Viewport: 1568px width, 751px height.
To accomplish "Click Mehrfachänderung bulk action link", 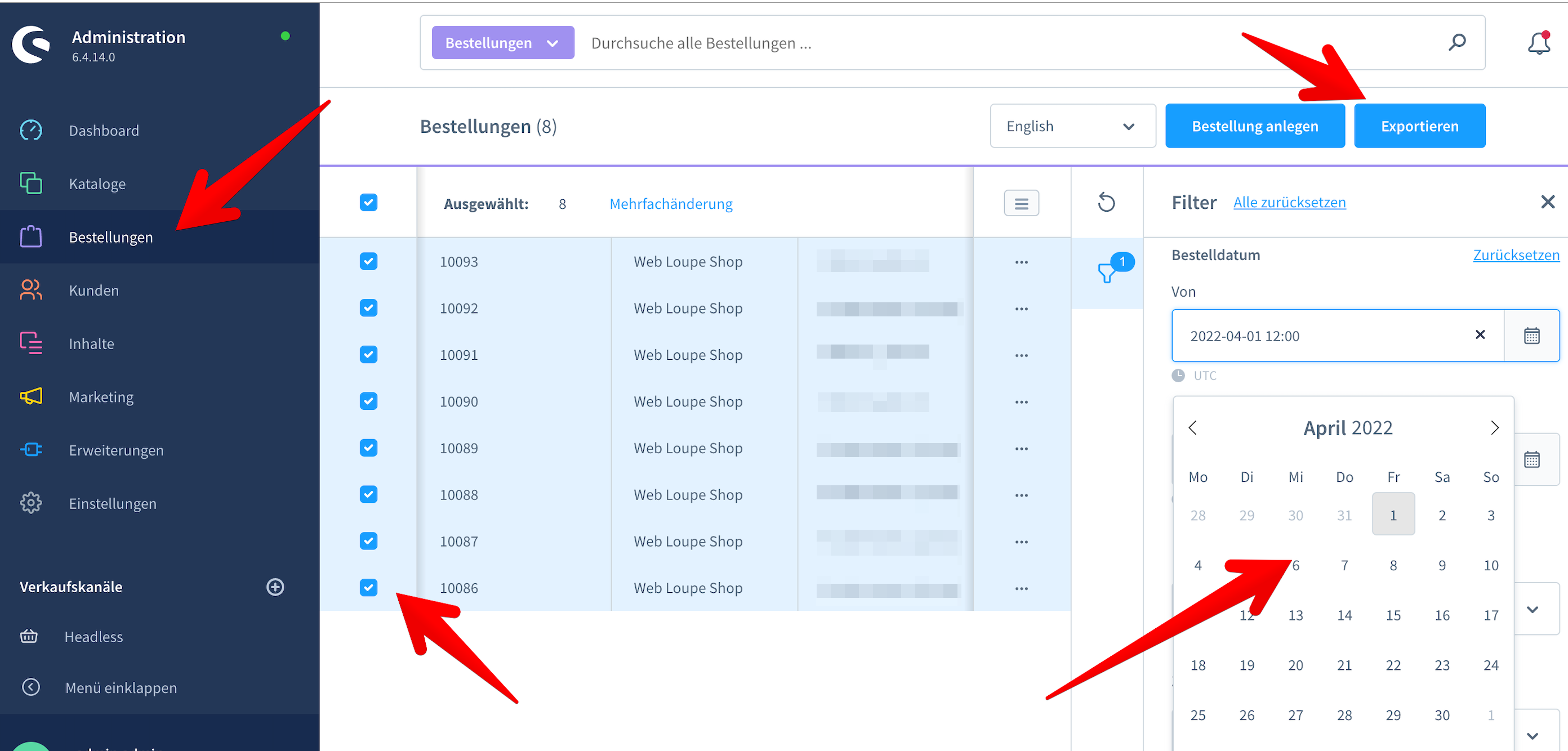I will pyautogui.click(x=670, y=204).
